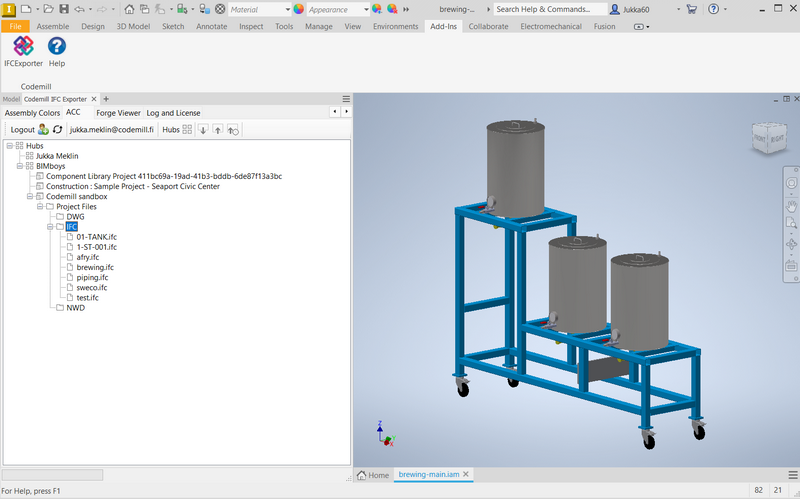Collapse the Project Files tree node

[40, 206]
